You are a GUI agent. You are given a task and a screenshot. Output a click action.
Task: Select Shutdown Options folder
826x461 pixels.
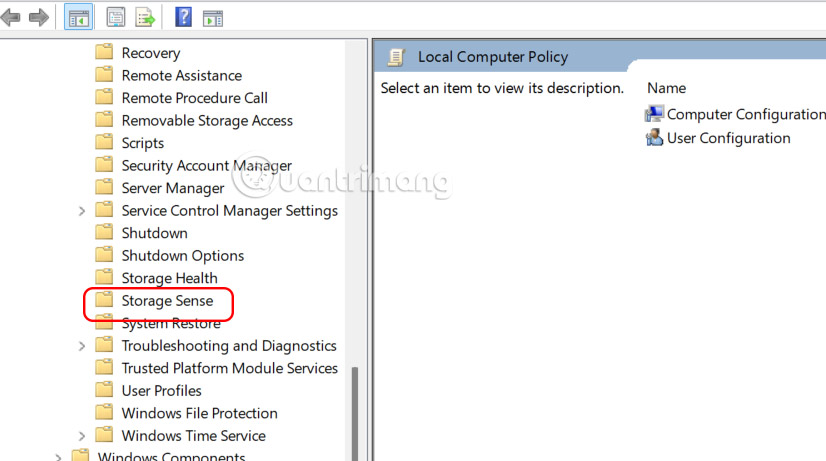coord(183,256)
